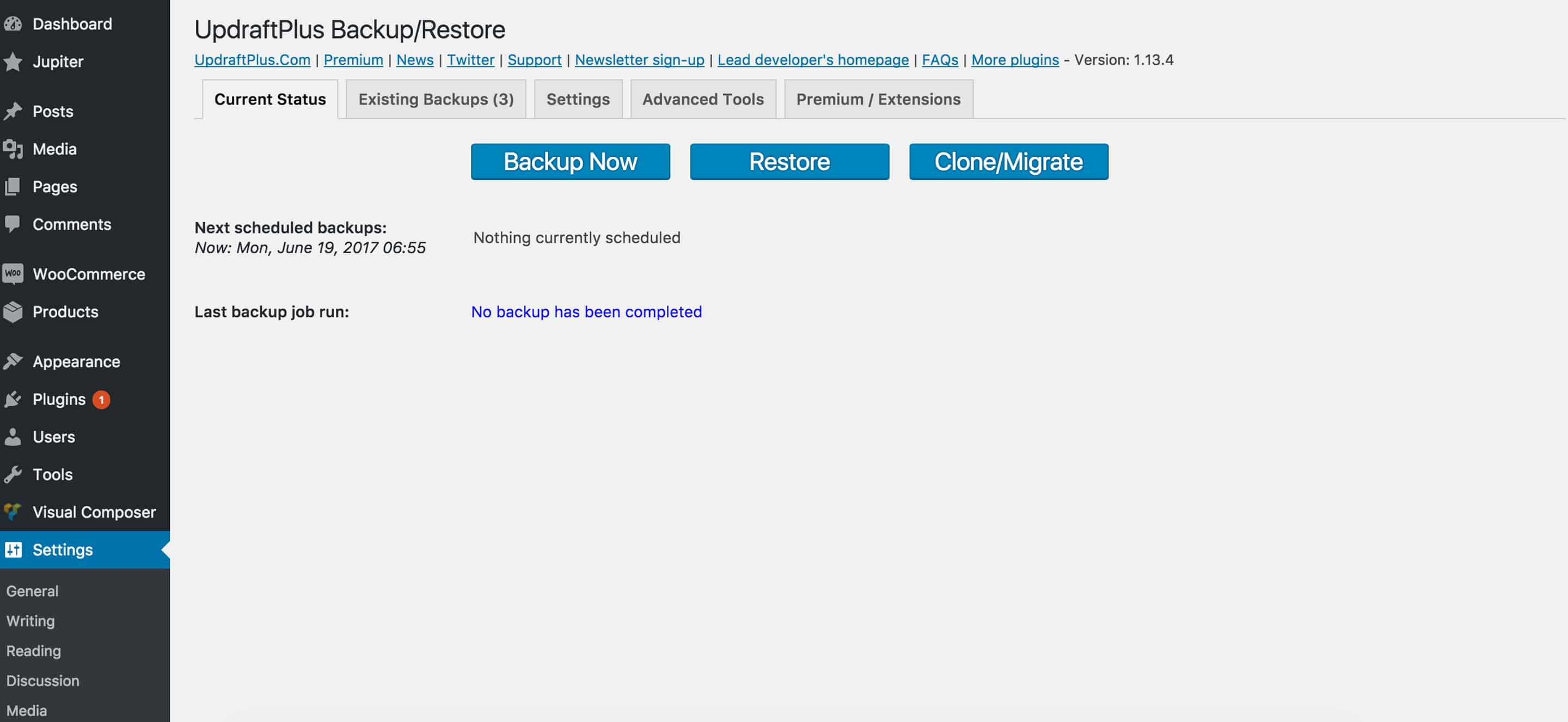Open the Comments menu label

pyautogui.click(x=72, y=224)
